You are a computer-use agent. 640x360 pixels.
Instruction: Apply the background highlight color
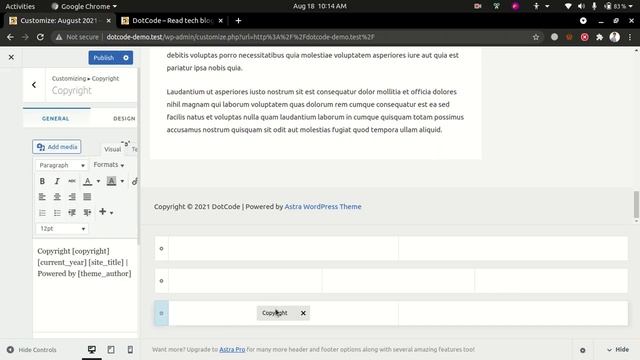pyautogui.click(x=111, y=181)
